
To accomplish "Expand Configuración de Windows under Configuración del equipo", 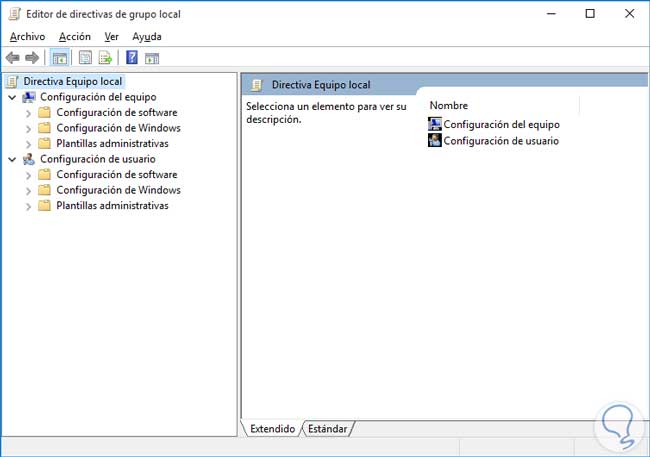I will (28, 129).
